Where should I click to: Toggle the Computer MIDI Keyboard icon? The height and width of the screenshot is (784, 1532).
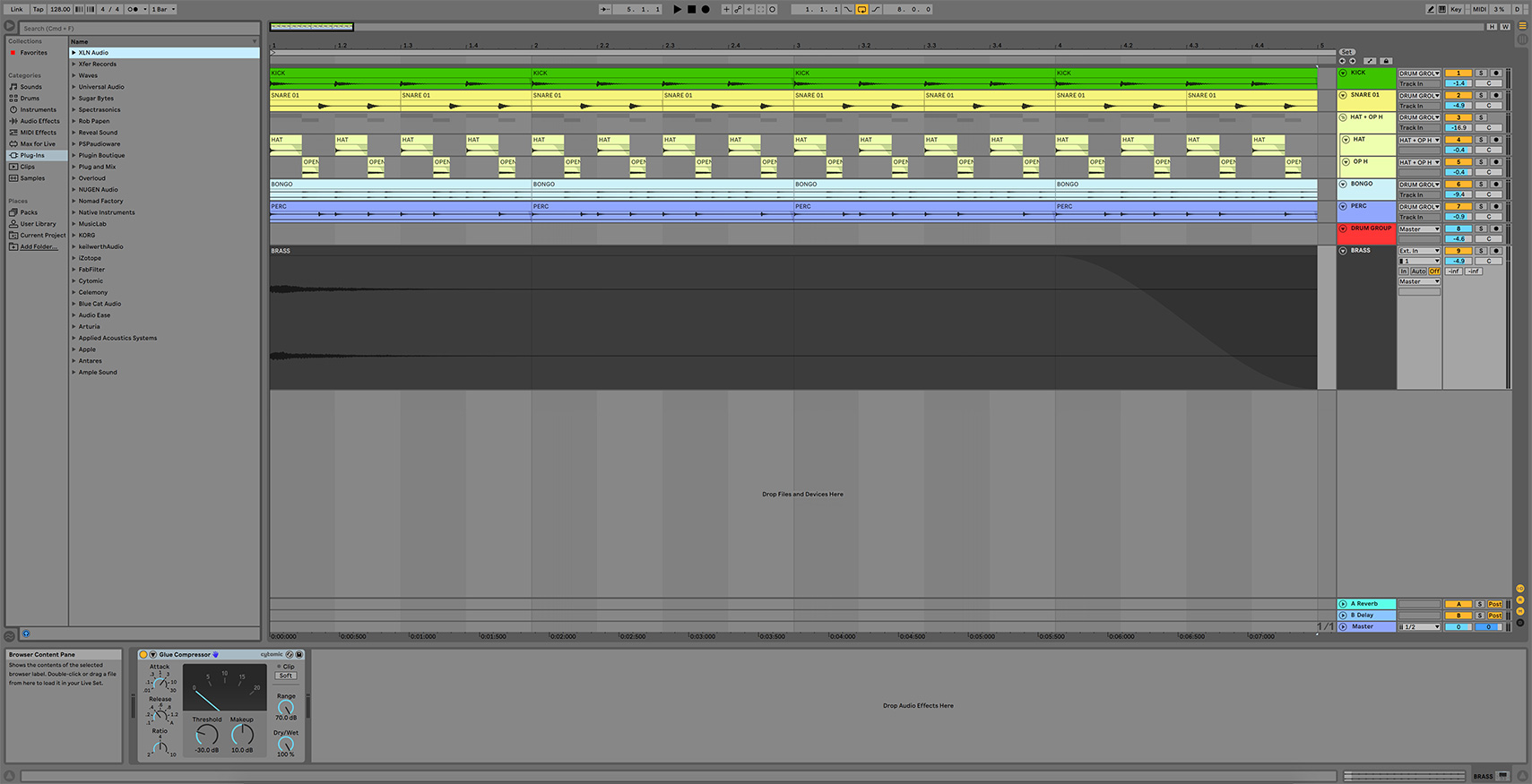pyautogui.click(x=1442, y=9)
